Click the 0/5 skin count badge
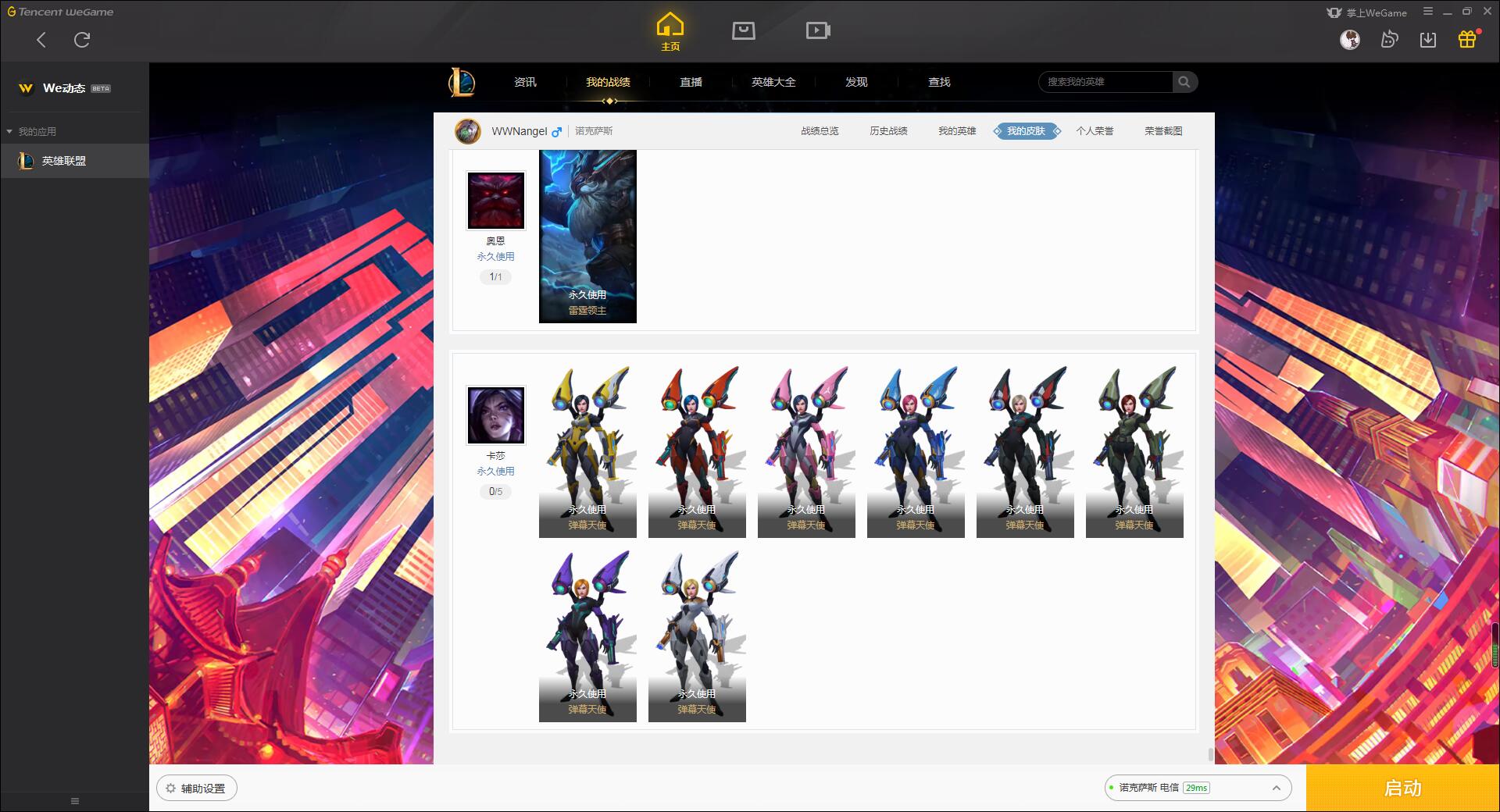 495,492
